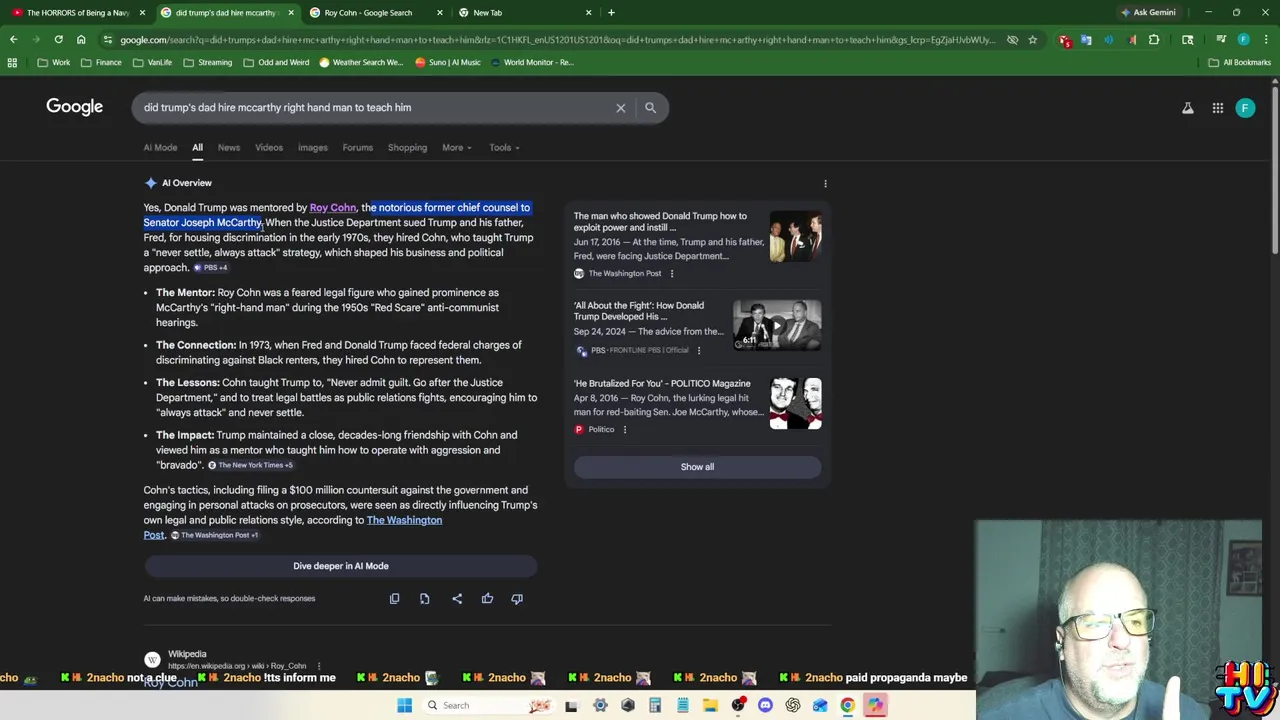Open the PBS Frontline video thumbnail

(777, 325)
